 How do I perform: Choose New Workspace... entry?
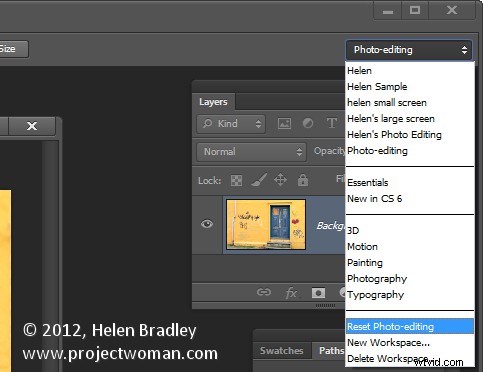tap(410, 343)
